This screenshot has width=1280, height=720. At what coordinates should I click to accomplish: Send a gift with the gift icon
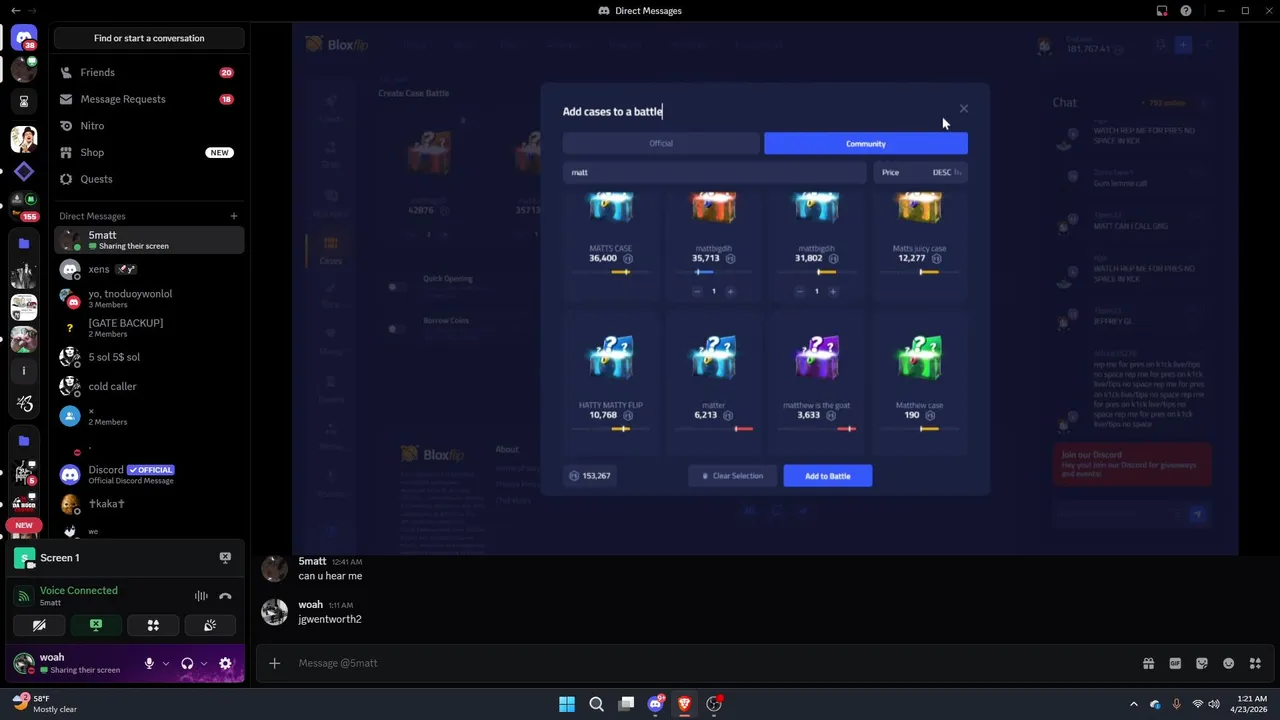coord(1148,663)
